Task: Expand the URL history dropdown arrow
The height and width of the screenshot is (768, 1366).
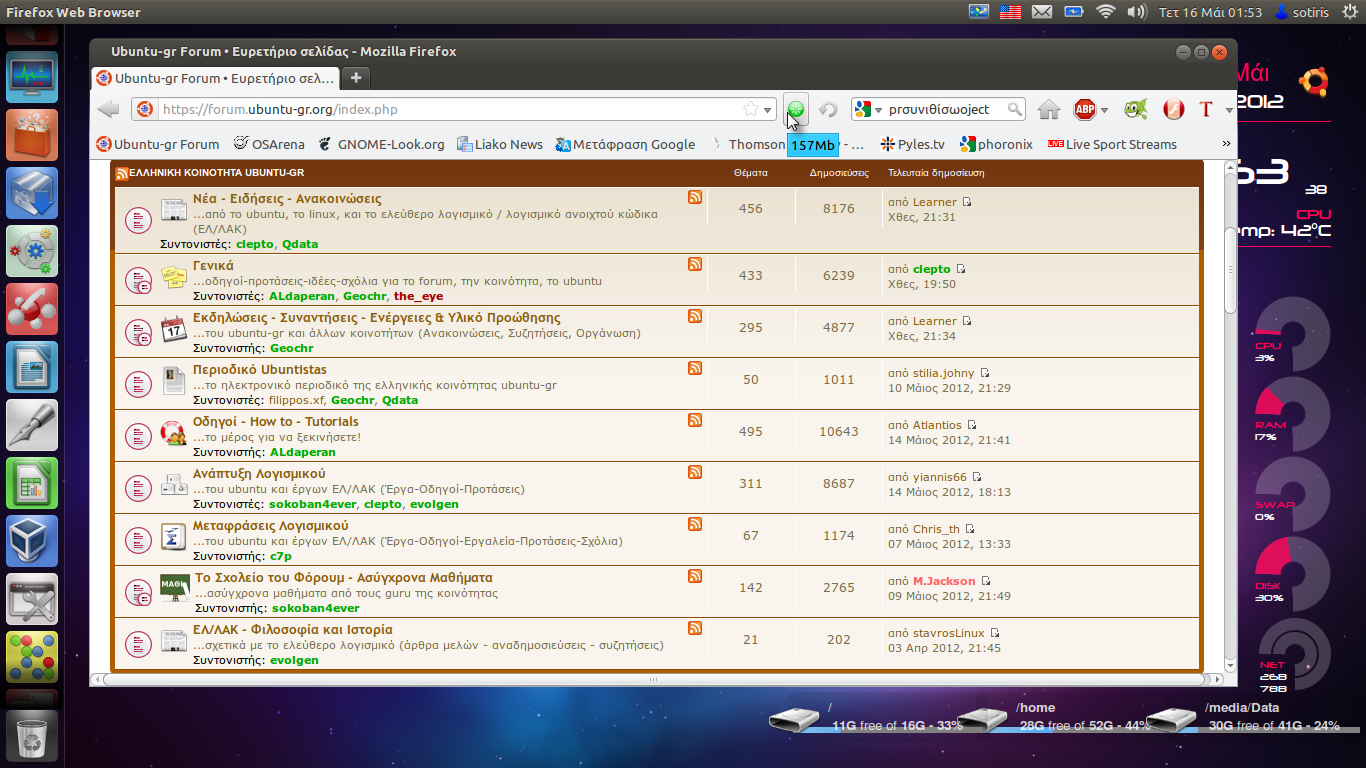Action: click(768, 110)
